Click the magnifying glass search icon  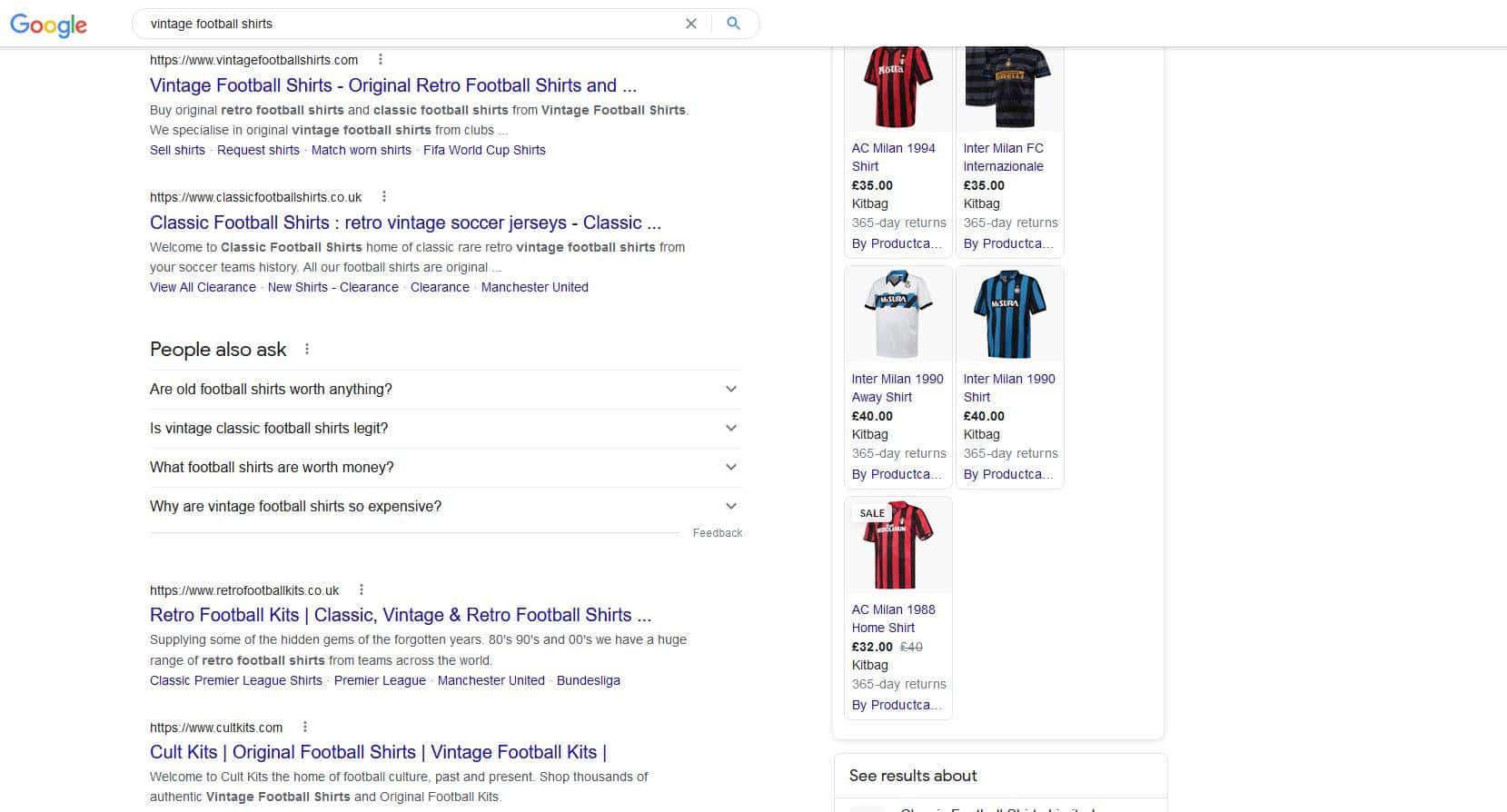pyautogui.click(x=733, y=24)
